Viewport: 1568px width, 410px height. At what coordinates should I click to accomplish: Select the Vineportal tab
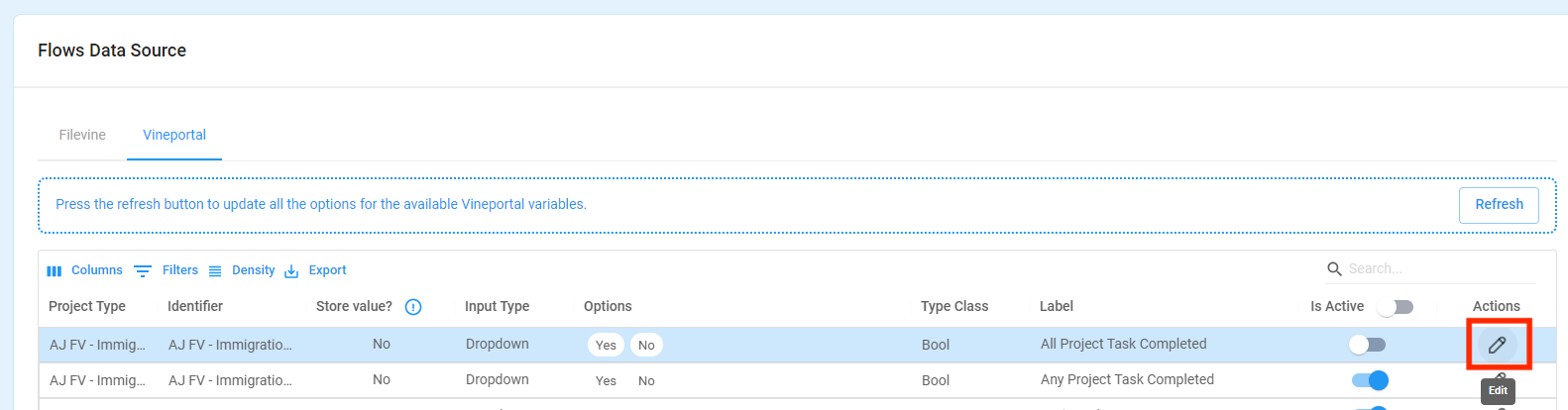point(174,135)
